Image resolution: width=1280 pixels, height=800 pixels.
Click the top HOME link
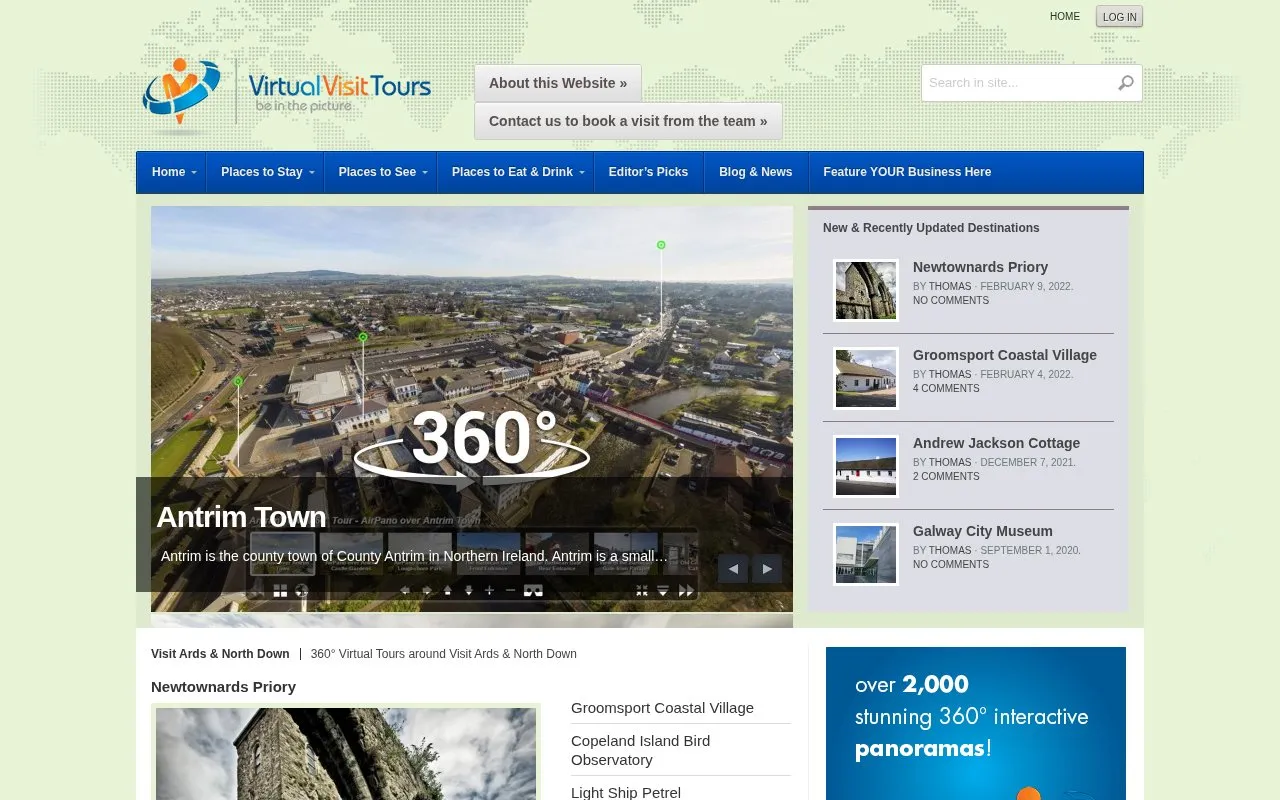click(1065, 17)
